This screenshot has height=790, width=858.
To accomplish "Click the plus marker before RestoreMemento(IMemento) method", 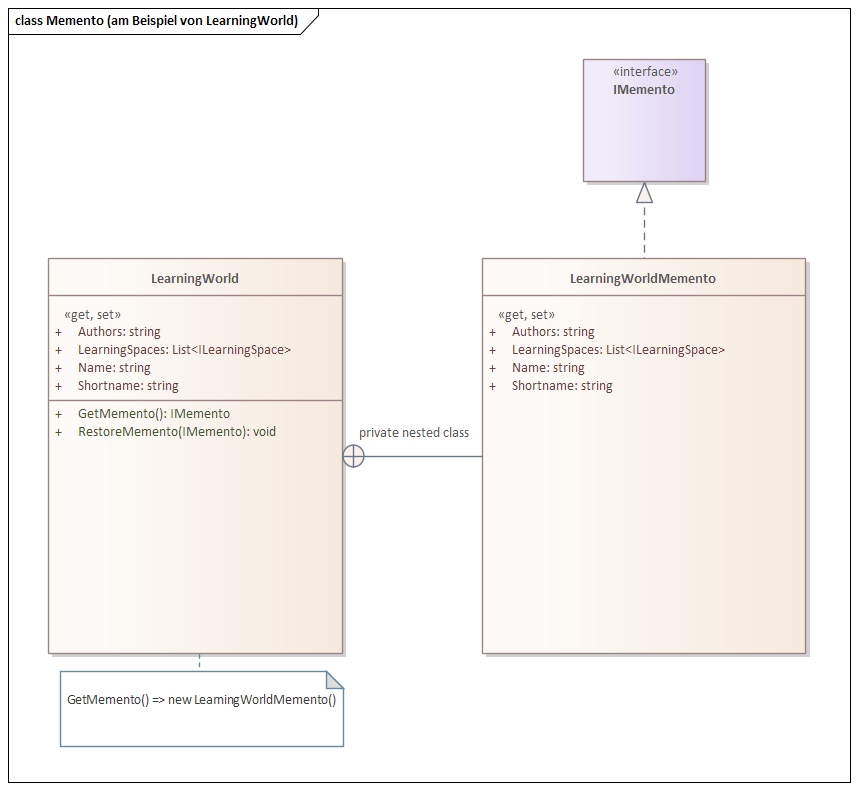I will (58, 431).
